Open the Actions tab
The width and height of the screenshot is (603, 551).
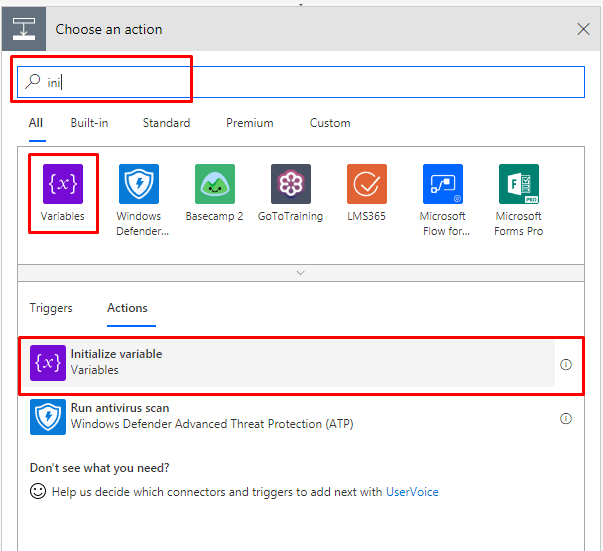(x=127, y=308)
